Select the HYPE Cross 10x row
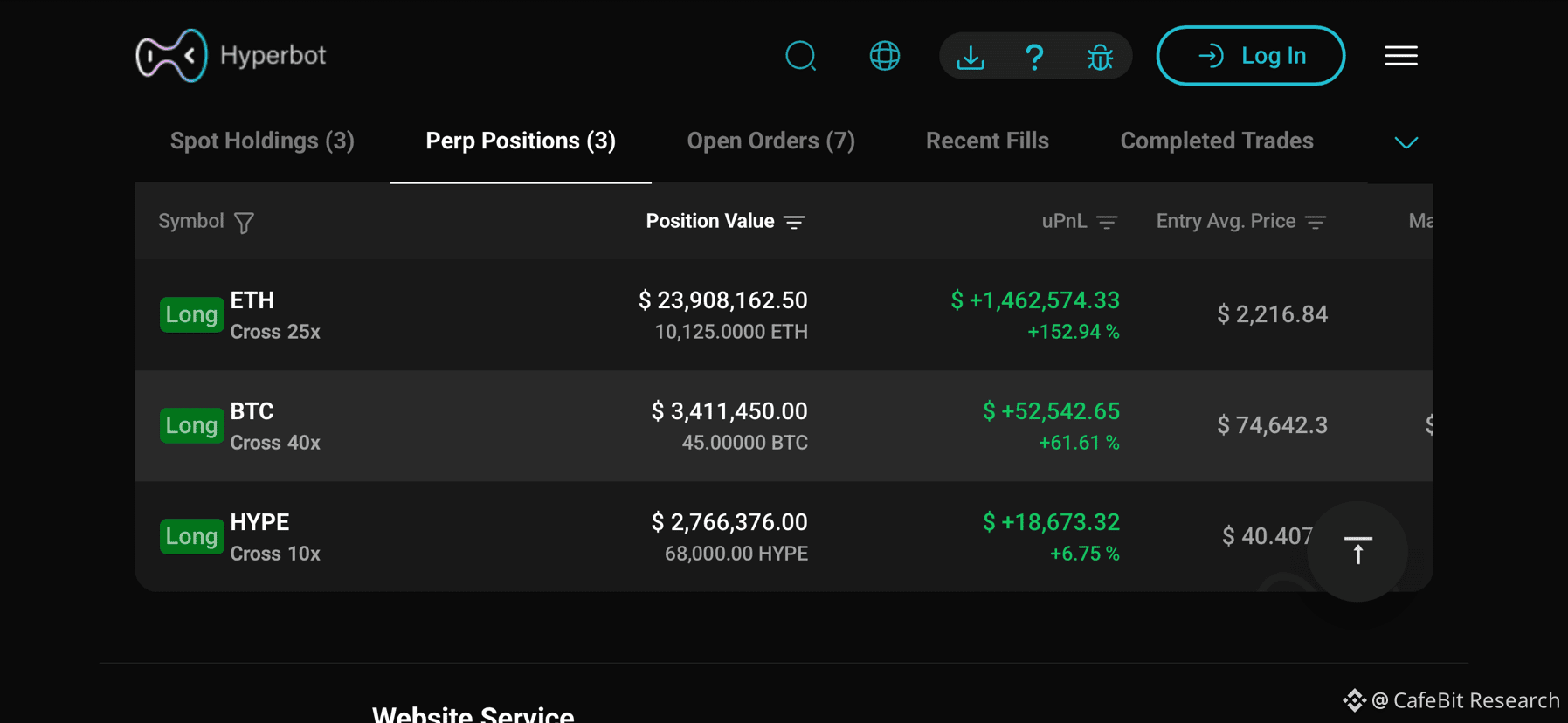Image resolution: width=1568 pixels, height=723 pixels. pos(784,536)
